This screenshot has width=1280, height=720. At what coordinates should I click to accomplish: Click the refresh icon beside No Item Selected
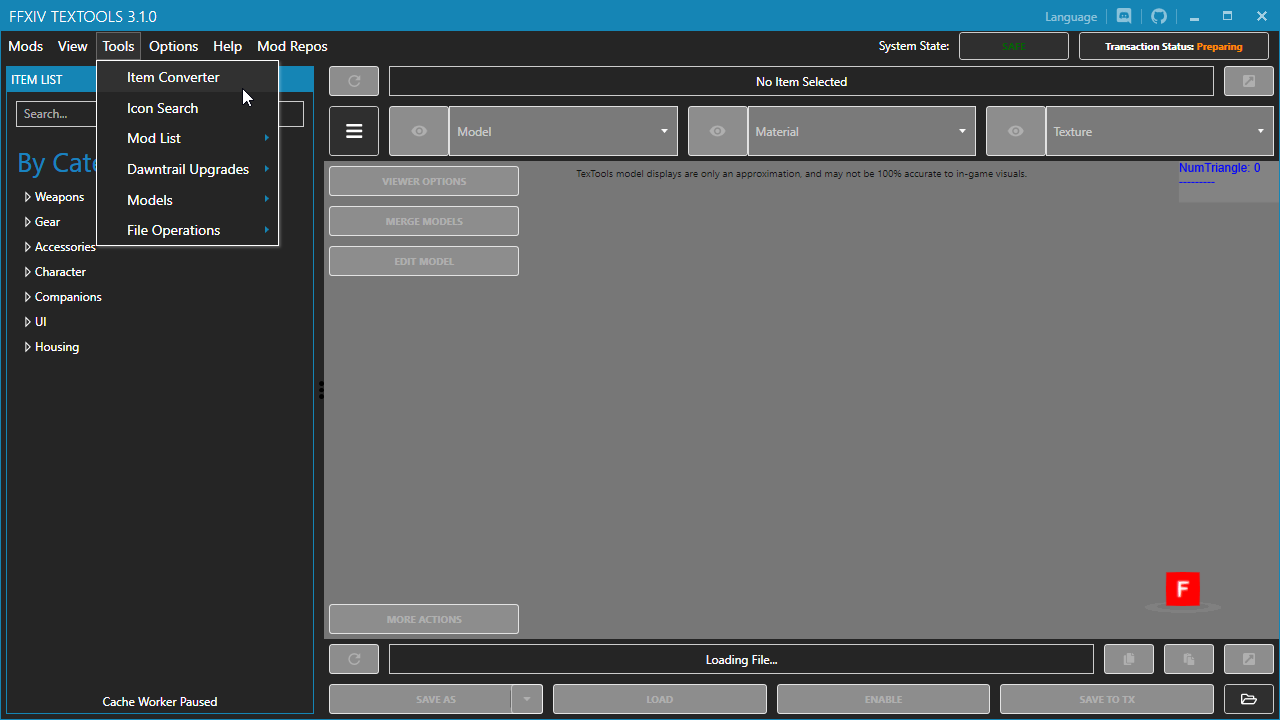coord(354,81)
